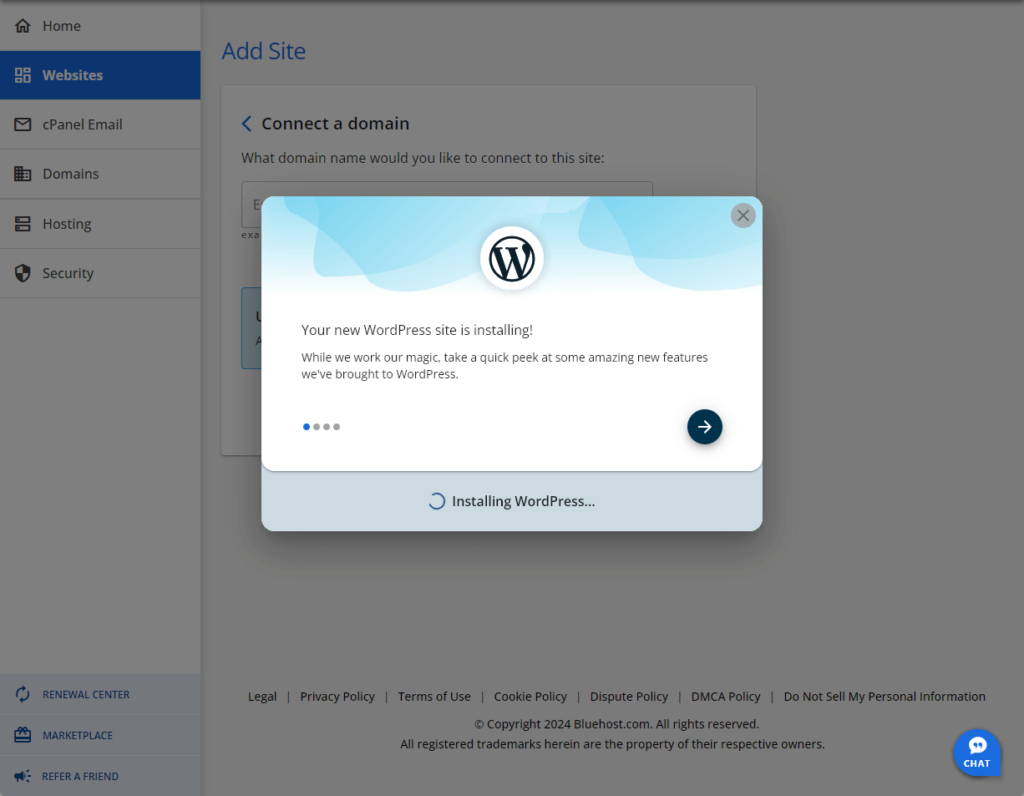Click the Domains building icon
This screenshot has width=1024, height=796.
[23, 174]
